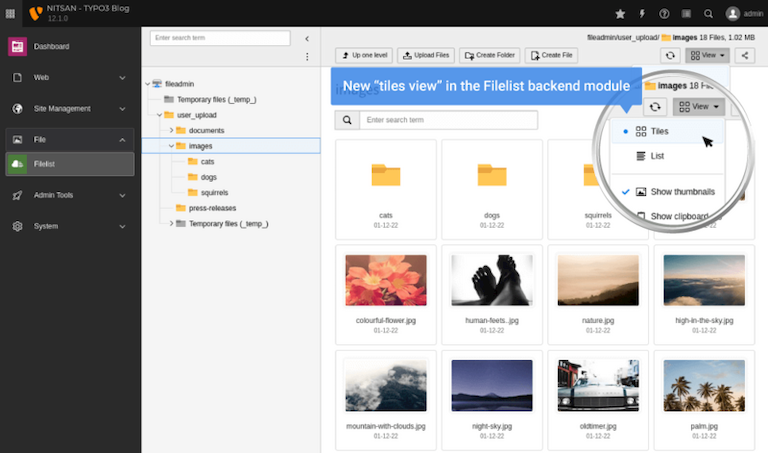Click the colourful-flower.jpg thumbnail

click(x=386, y=280)
